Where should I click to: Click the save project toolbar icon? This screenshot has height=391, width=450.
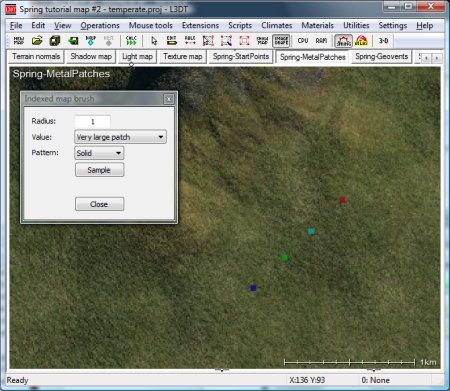pyautogui.click(x=55, y=41)
